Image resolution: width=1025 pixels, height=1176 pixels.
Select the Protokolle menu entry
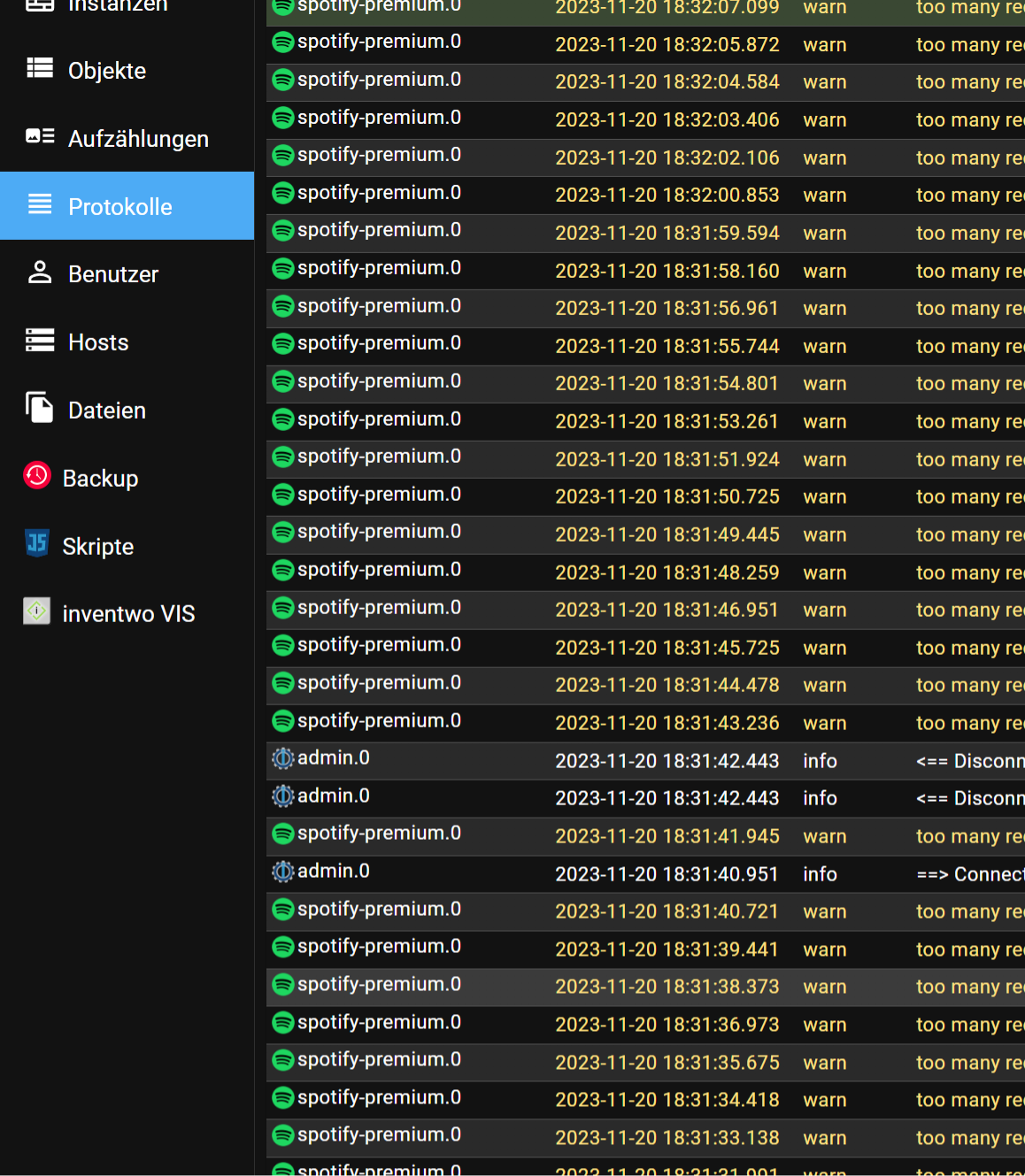click(x=127, y=206)
